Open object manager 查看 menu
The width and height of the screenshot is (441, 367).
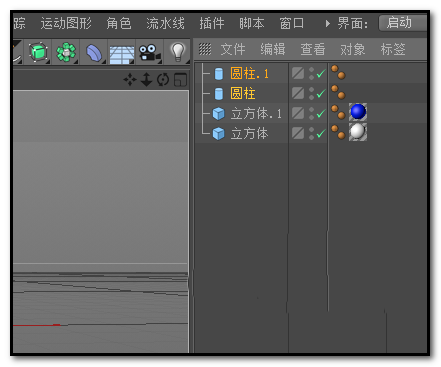(313, 49)
